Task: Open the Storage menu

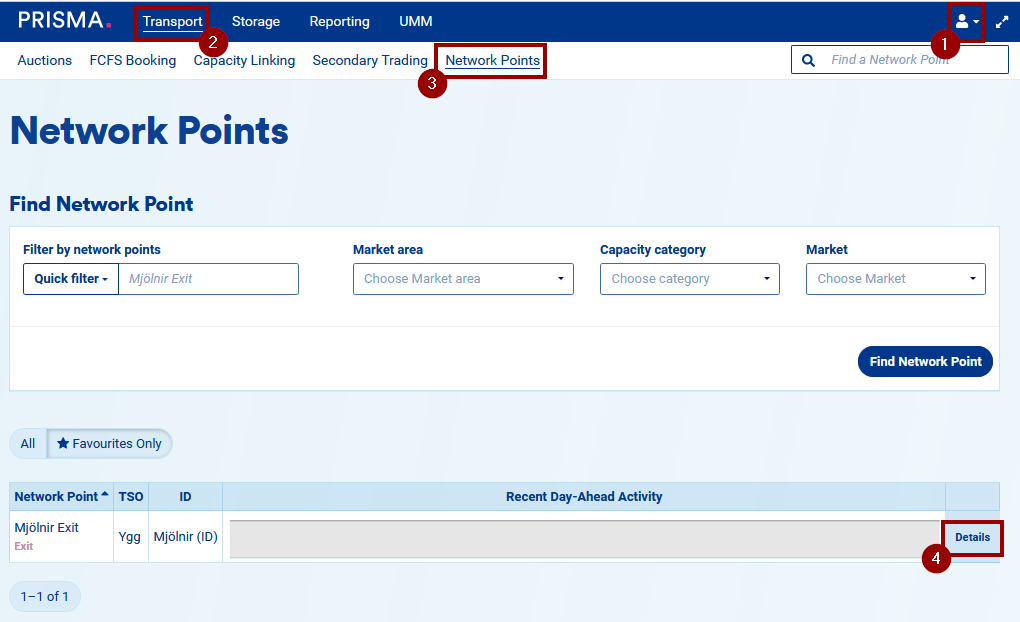Action: [x=255, y=21]
